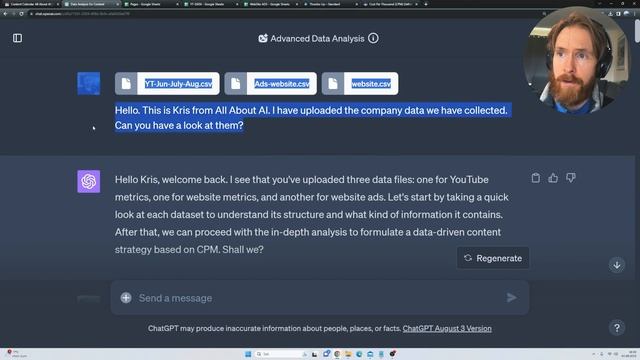Image resolution: width=640 pixels, height=360 pixels.
Task: Open the OBS recorder taskbar icon
Action: point(392,354)
